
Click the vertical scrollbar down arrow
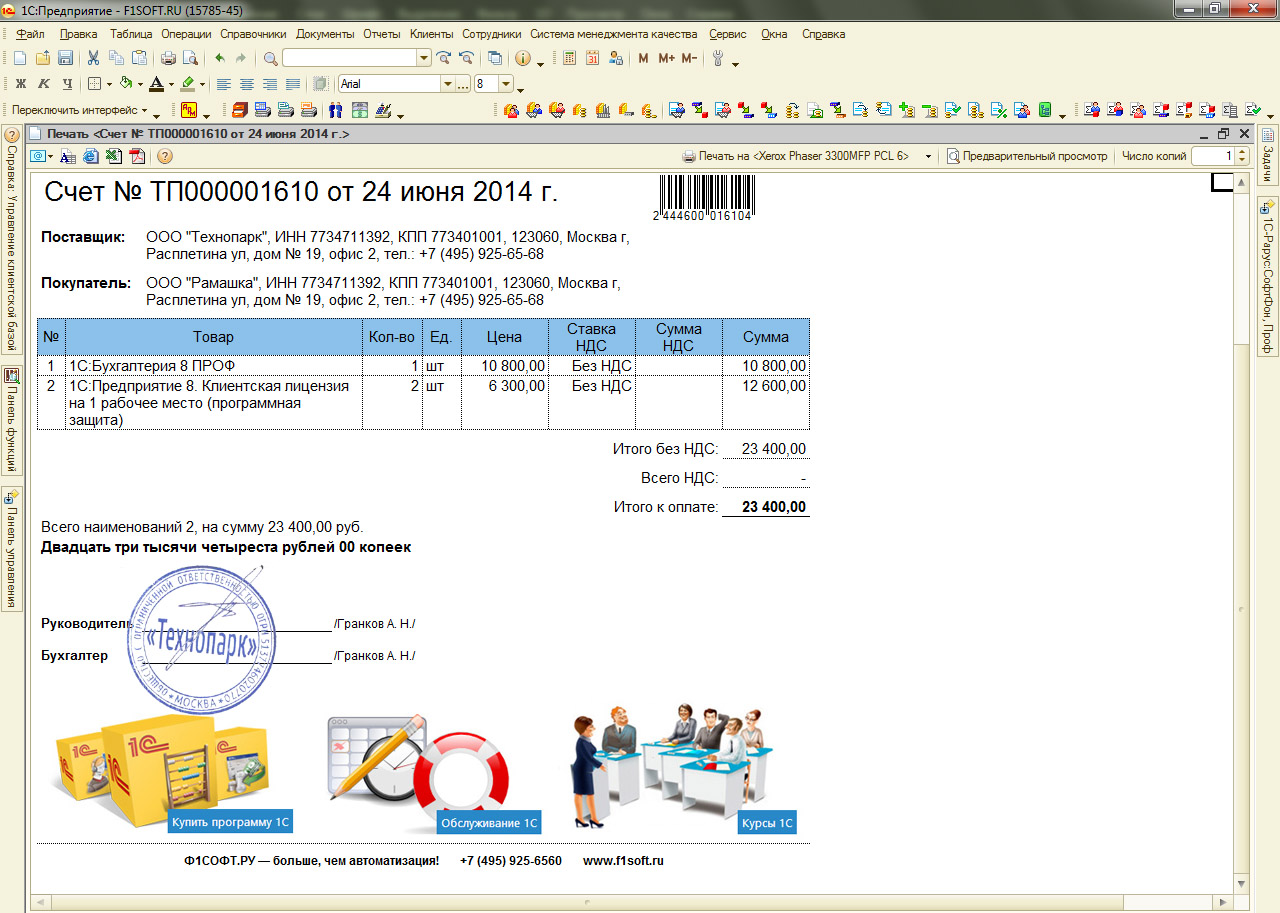(x=1241, y=884)
